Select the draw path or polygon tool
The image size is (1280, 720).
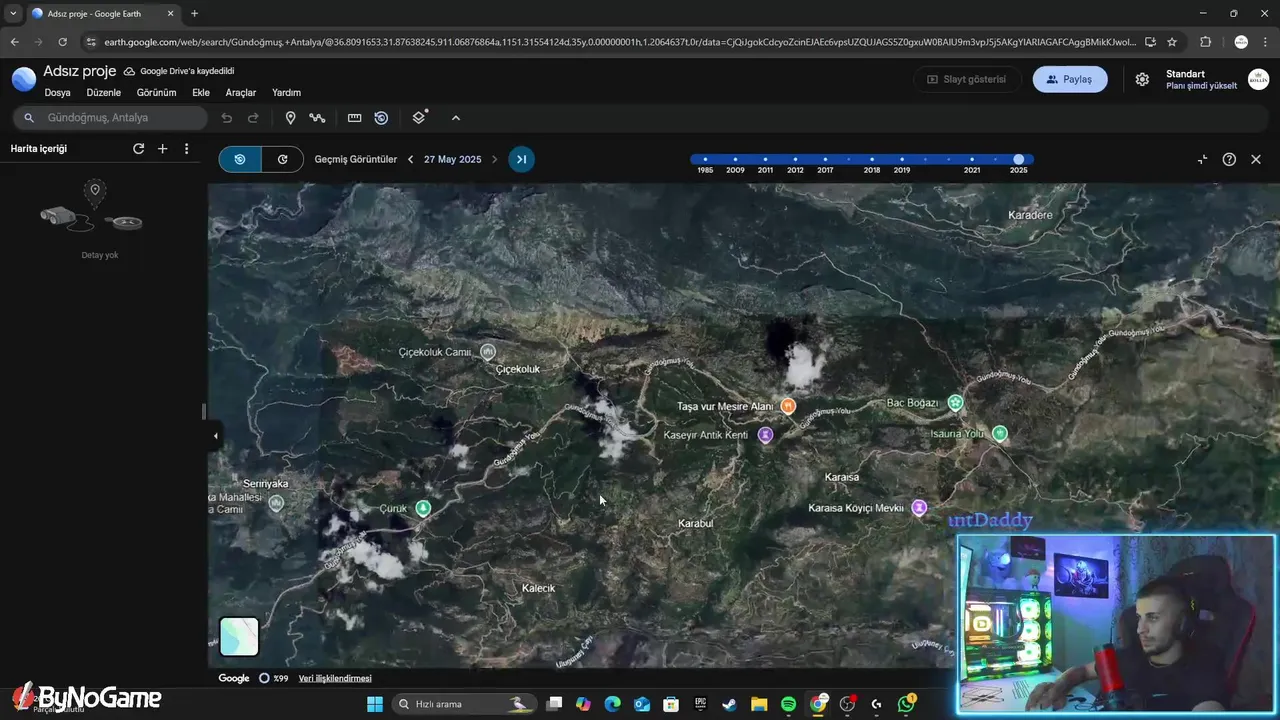(317, 118)
